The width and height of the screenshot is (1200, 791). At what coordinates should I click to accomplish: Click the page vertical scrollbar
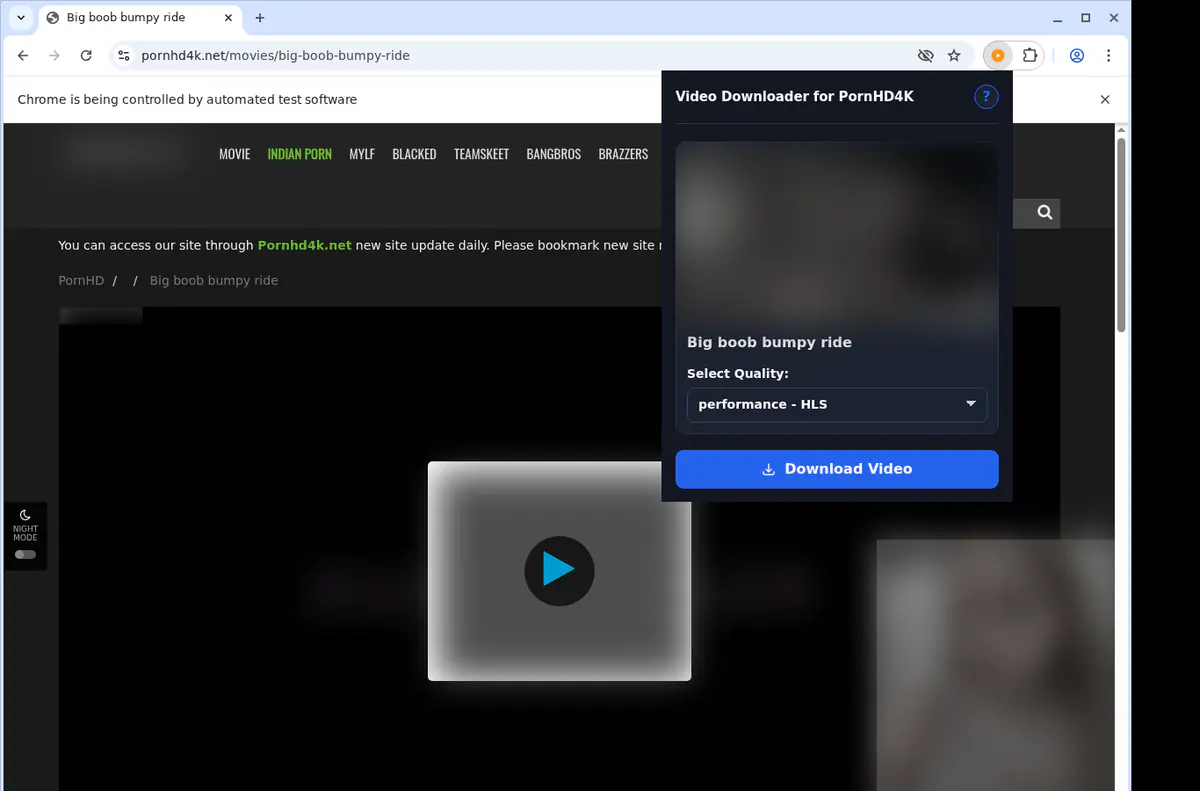click(1121, 235)
